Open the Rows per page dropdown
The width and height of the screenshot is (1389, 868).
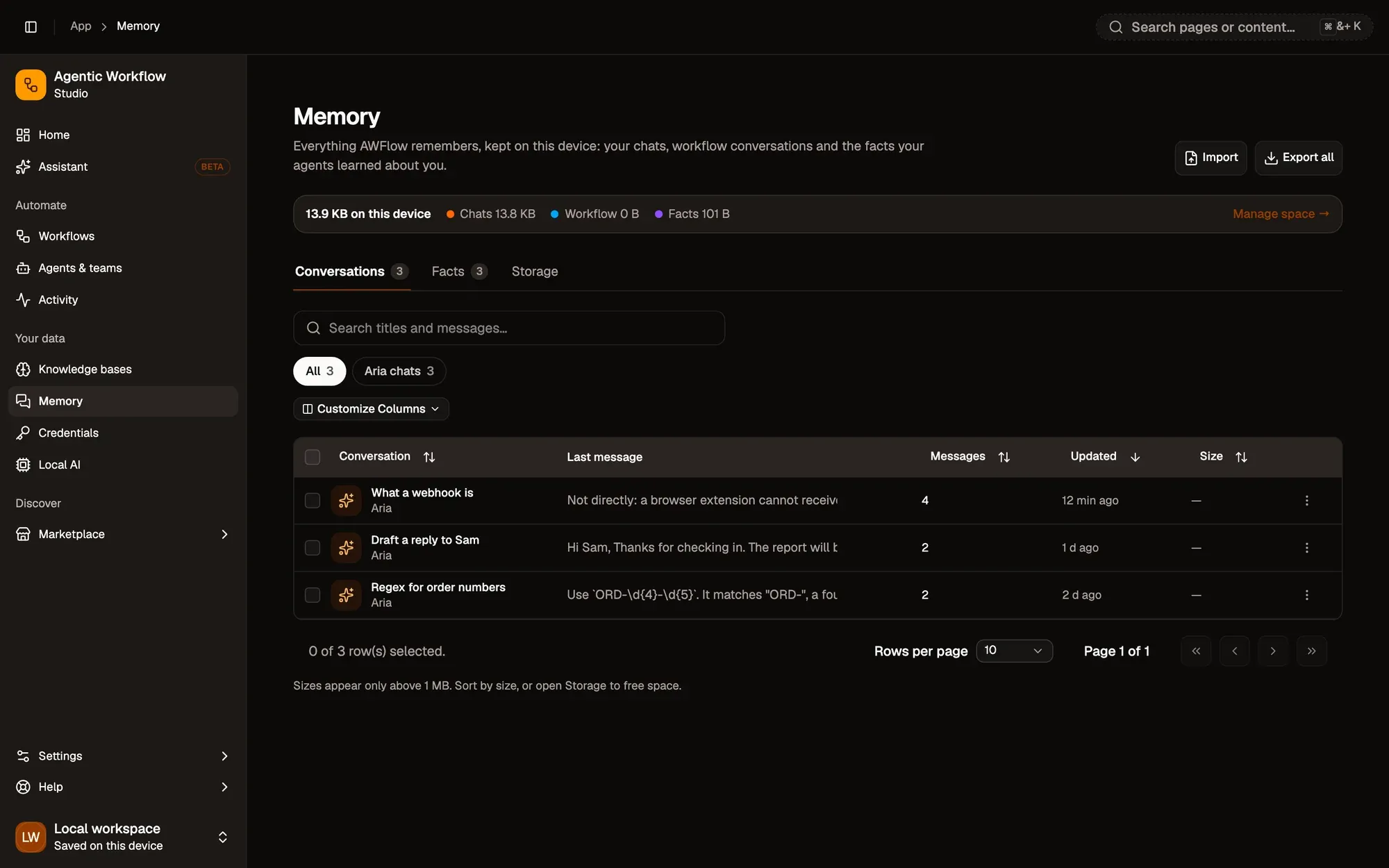[1014, 651]
